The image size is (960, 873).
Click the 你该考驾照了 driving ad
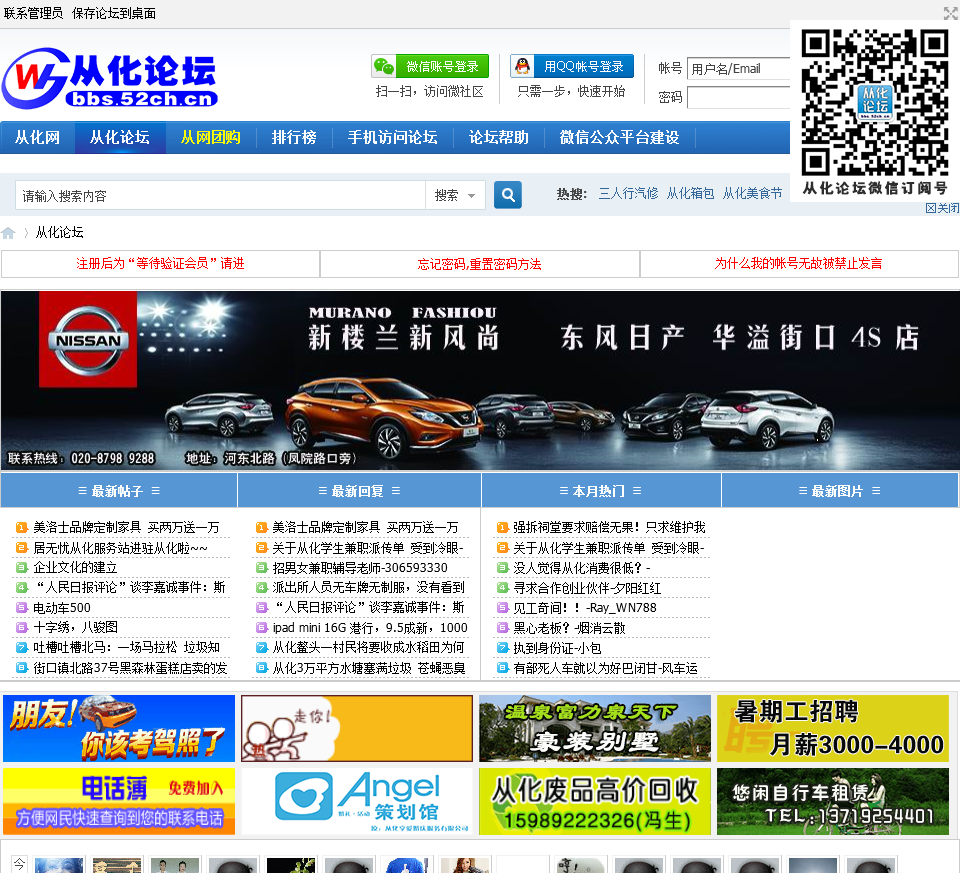pos(119,729)
